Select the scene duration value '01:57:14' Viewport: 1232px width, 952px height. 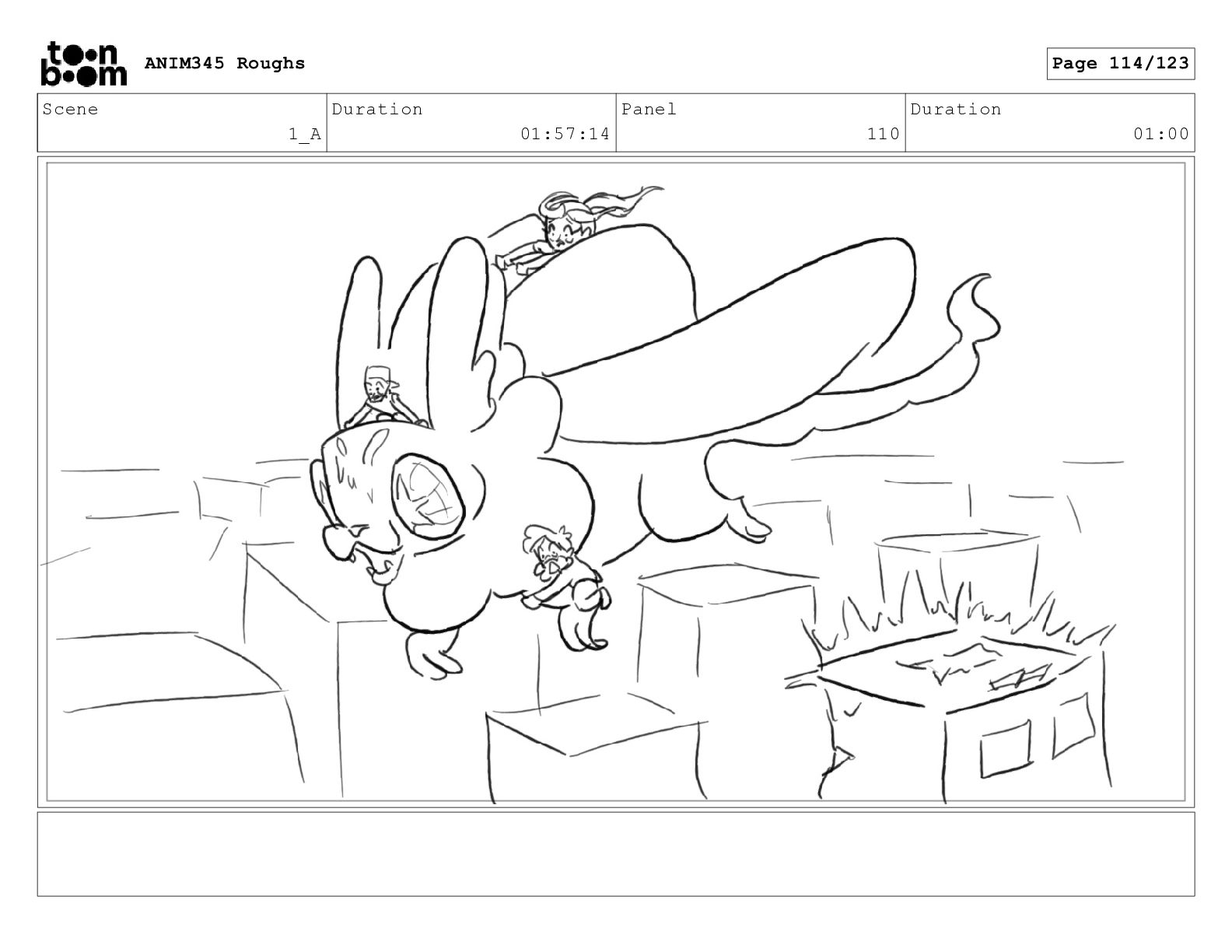coord(565,134)
